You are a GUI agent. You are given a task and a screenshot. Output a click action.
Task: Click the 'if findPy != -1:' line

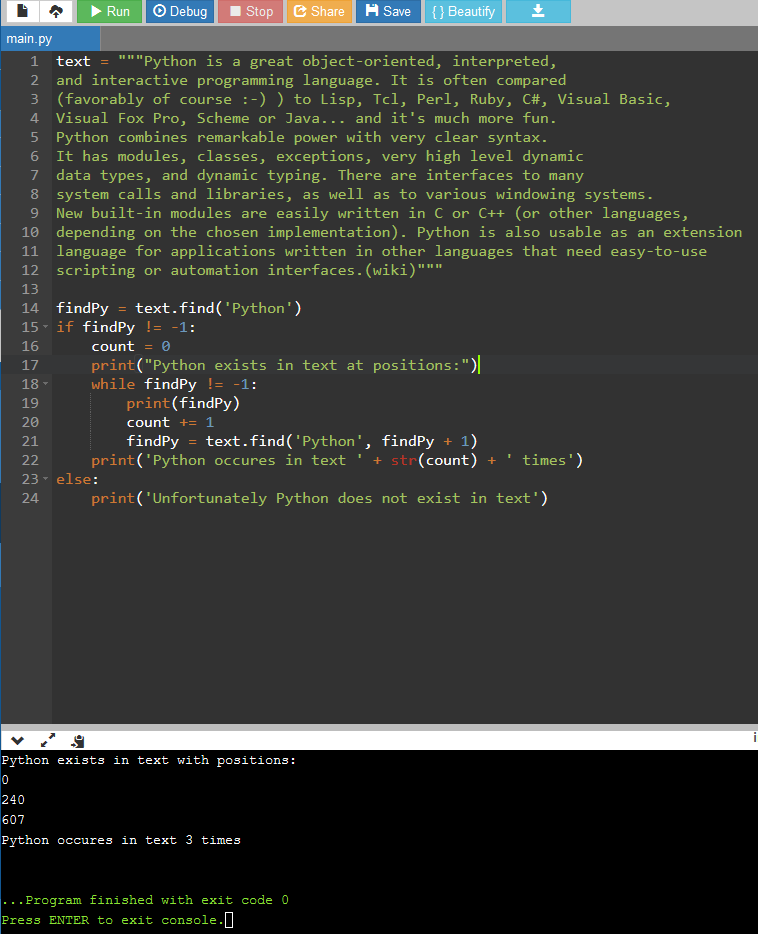pyautogui.click(x=126, y=327)
